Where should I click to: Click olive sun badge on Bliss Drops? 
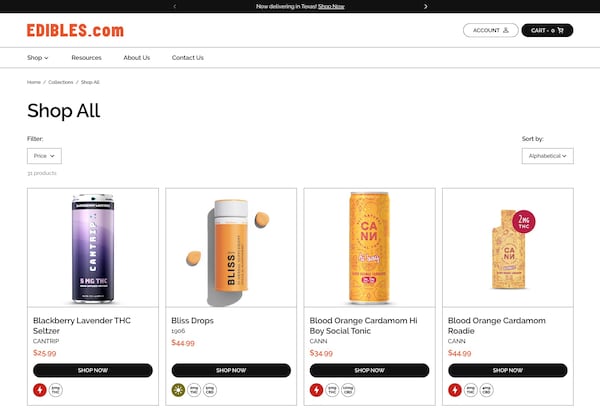pos(177,390)
